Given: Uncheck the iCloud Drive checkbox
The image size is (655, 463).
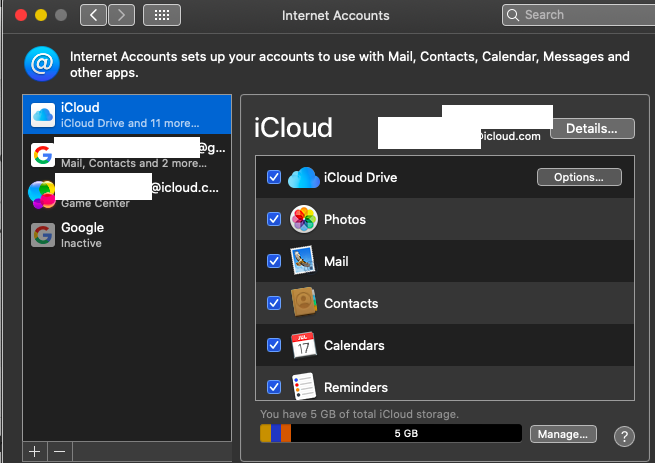Looking at the screenshot, I should point(274,177).
